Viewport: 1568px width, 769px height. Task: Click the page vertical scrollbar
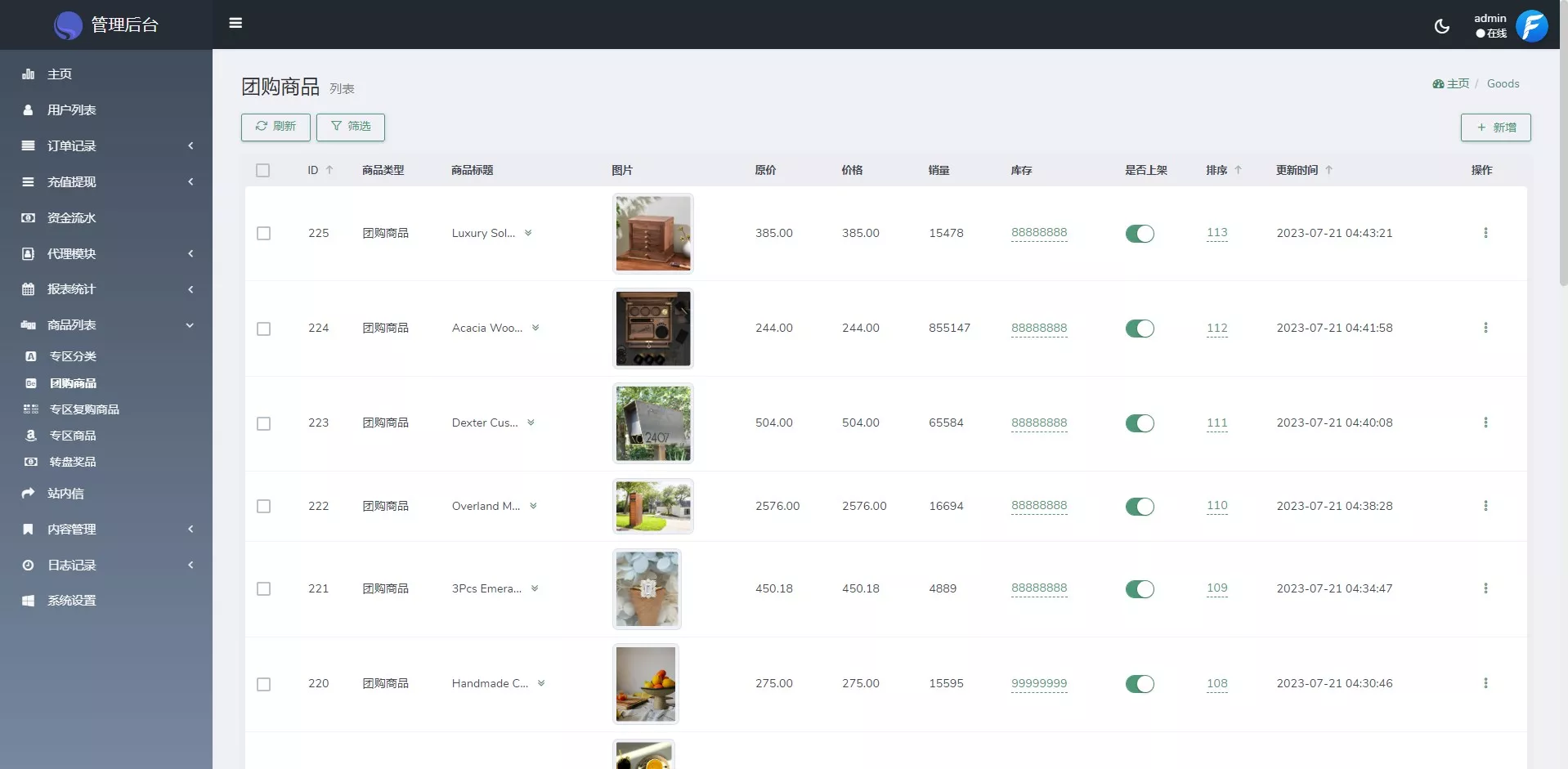pyautogui.click(x=1563, y=163)
